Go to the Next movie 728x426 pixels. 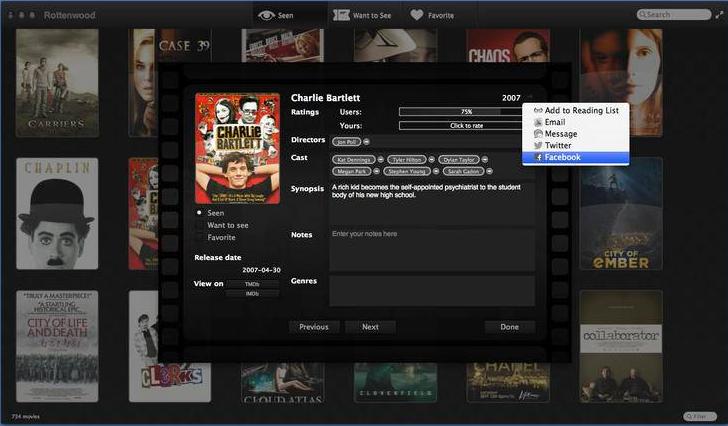[x=370, y=327]
